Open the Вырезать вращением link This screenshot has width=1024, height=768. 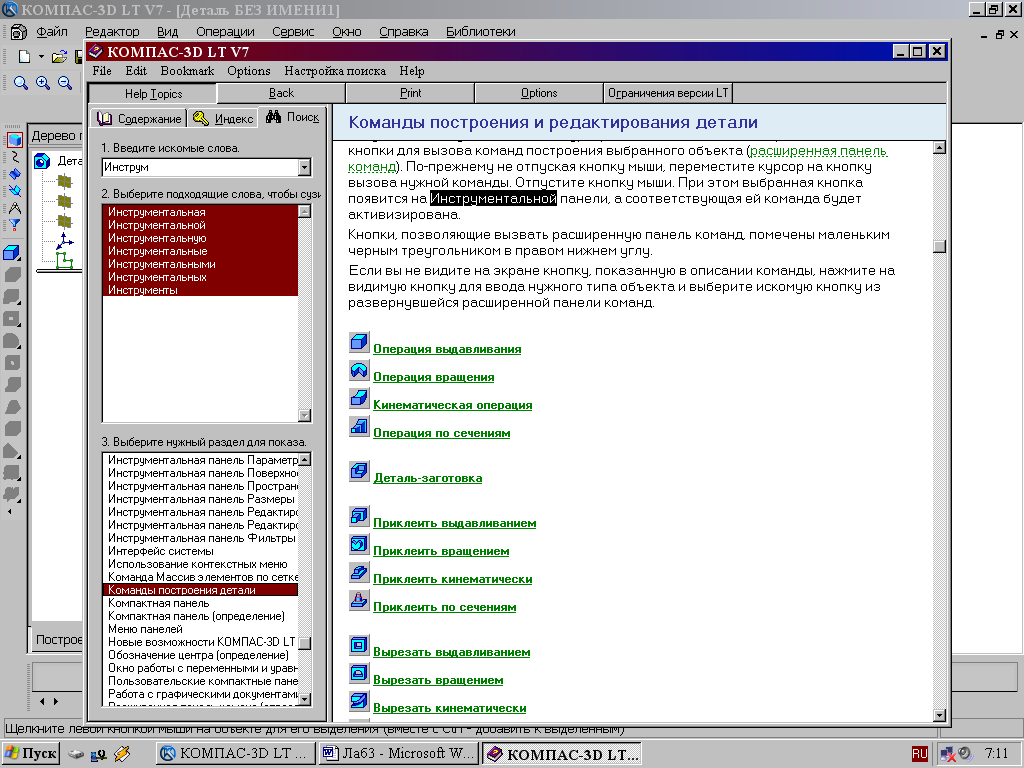[x=438, y=680]
